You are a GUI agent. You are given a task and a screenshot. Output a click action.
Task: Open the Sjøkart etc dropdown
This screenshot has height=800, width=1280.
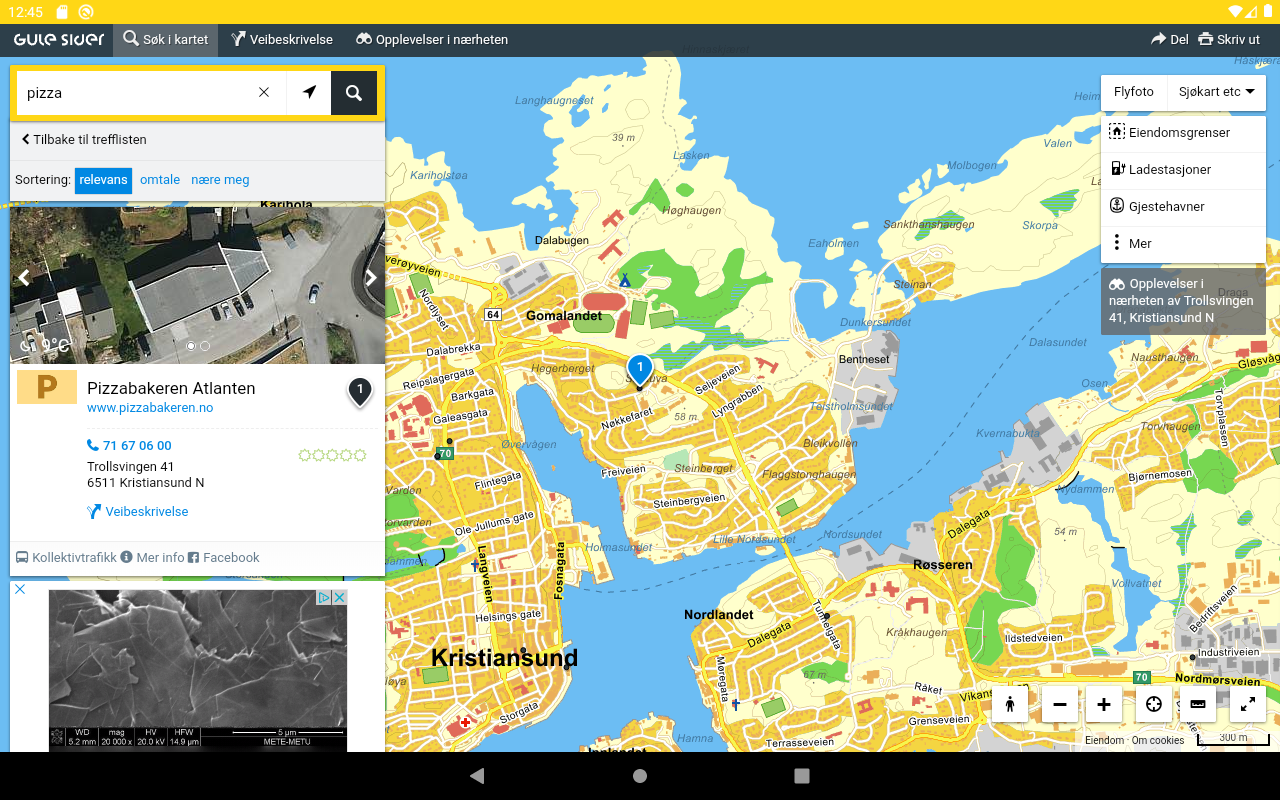1216,92
